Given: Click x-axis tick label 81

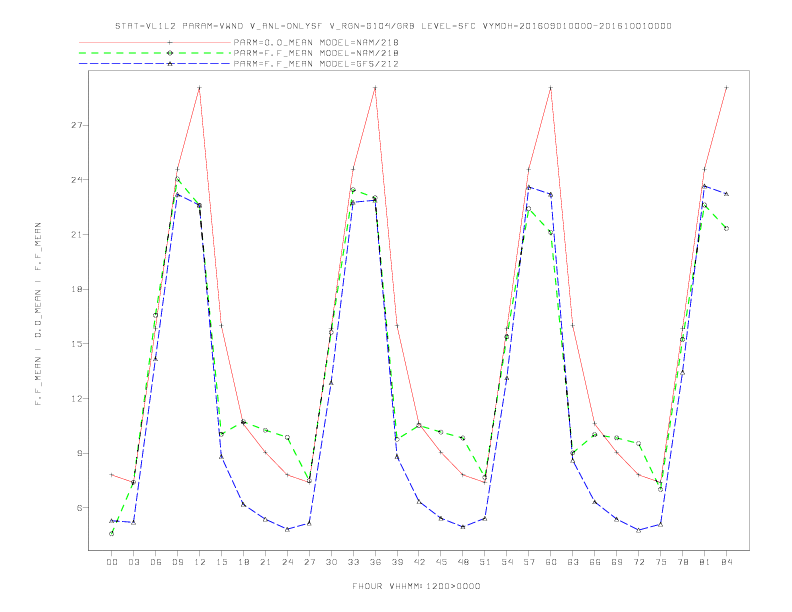Looking at the screenshot, I should tap(705, 562).
